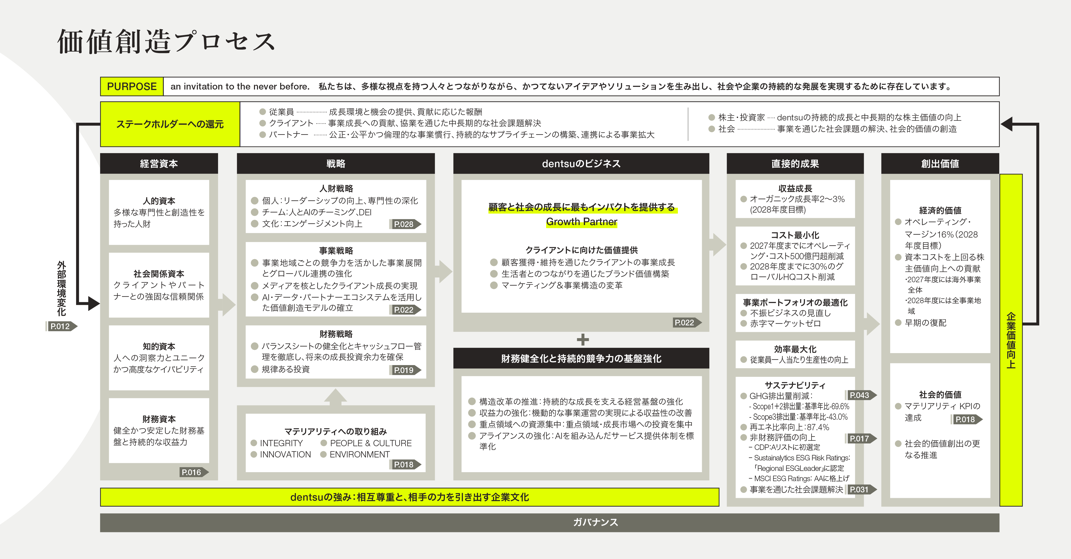1071x559 pixels.
Task: Select 財務健全化と持続的競争力の基盤強化 header
Action: 581,358
